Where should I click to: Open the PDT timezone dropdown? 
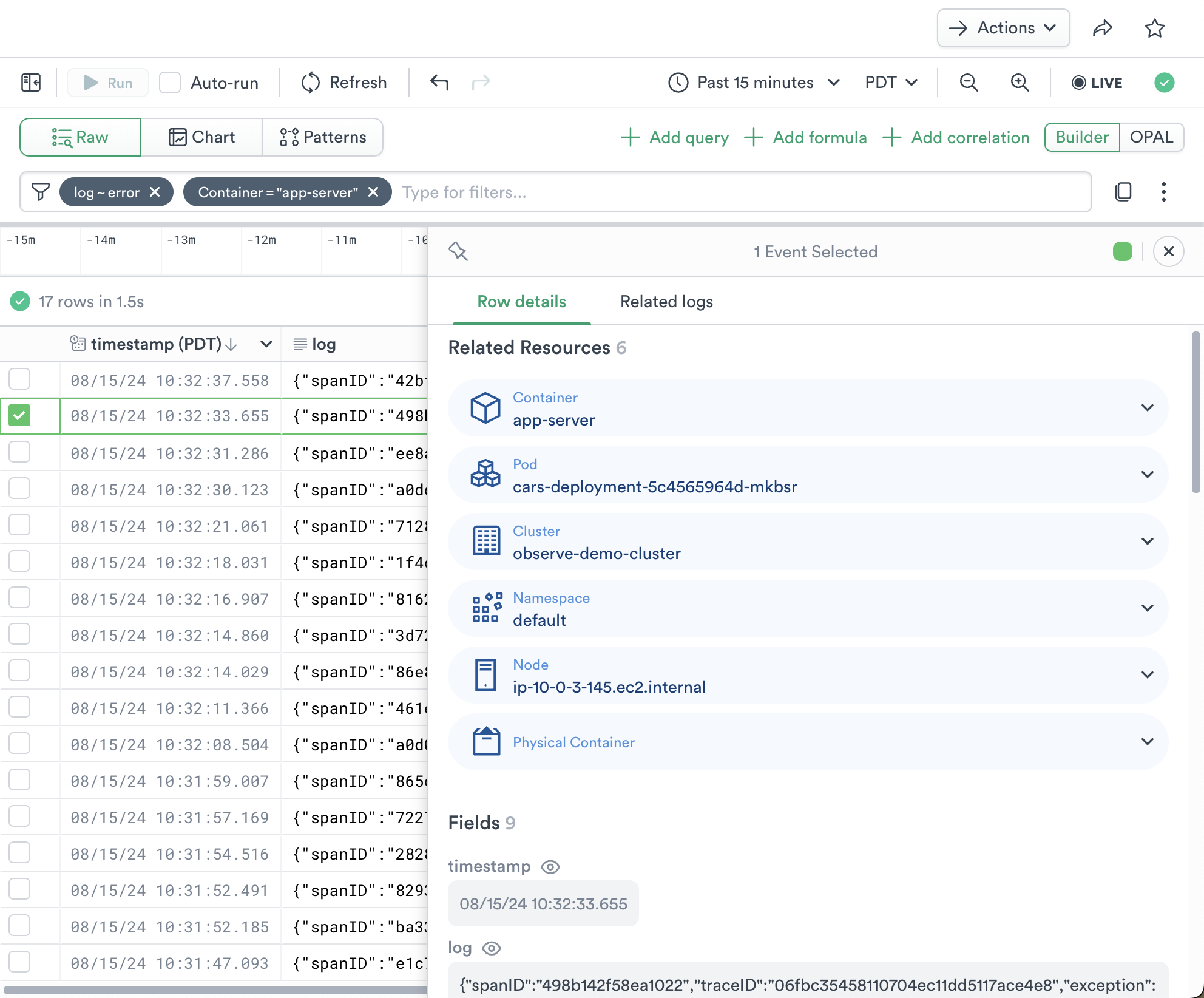pos(891,83)
